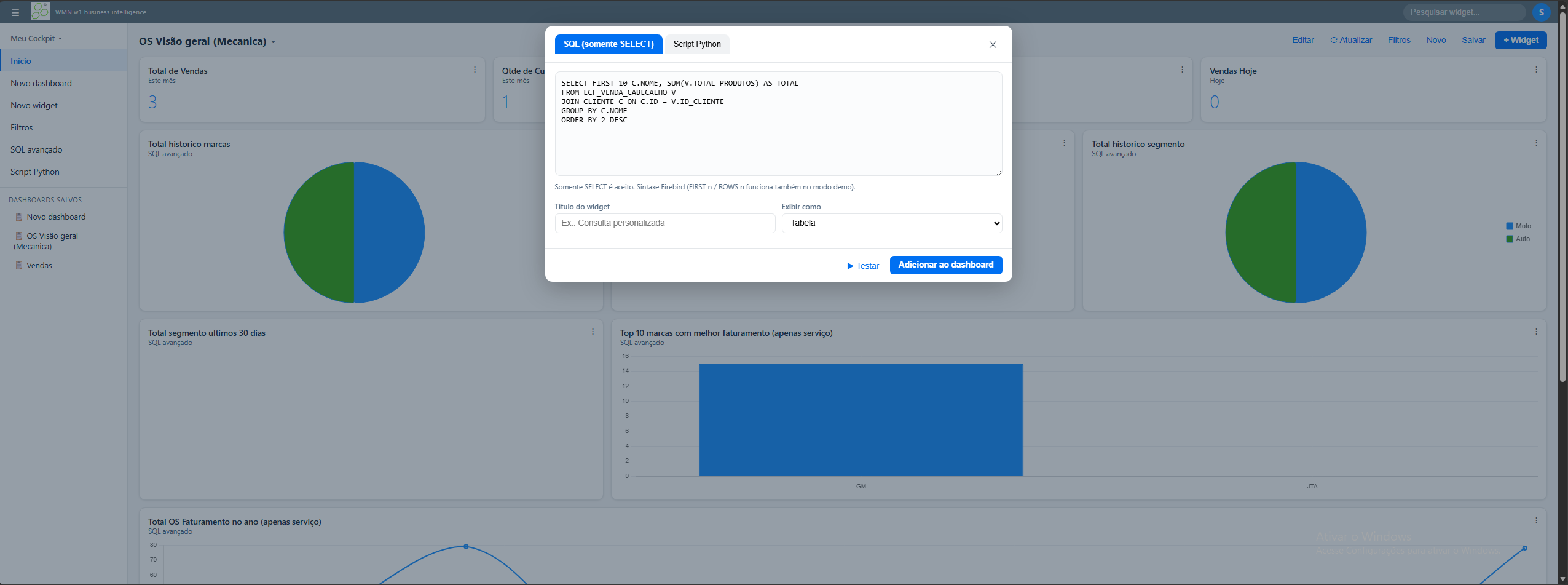
Task: Toggle the hamburger menu icon
Action: (x=15, y=12)
